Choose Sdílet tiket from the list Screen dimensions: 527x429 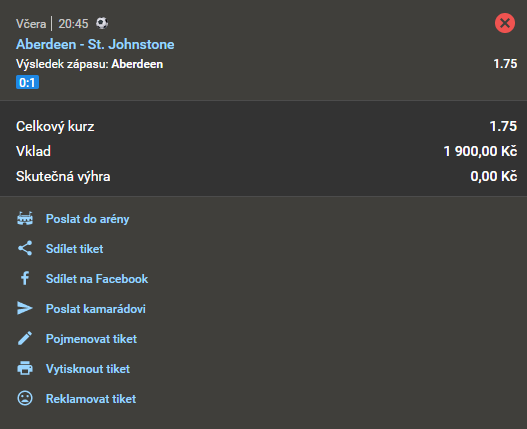click(75, 249)
